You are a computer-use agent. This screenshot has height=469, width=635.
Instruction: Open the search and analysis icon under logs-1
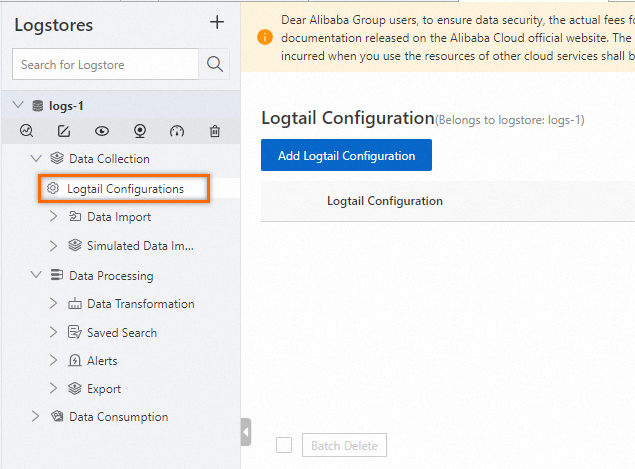(x=27, y=131)
